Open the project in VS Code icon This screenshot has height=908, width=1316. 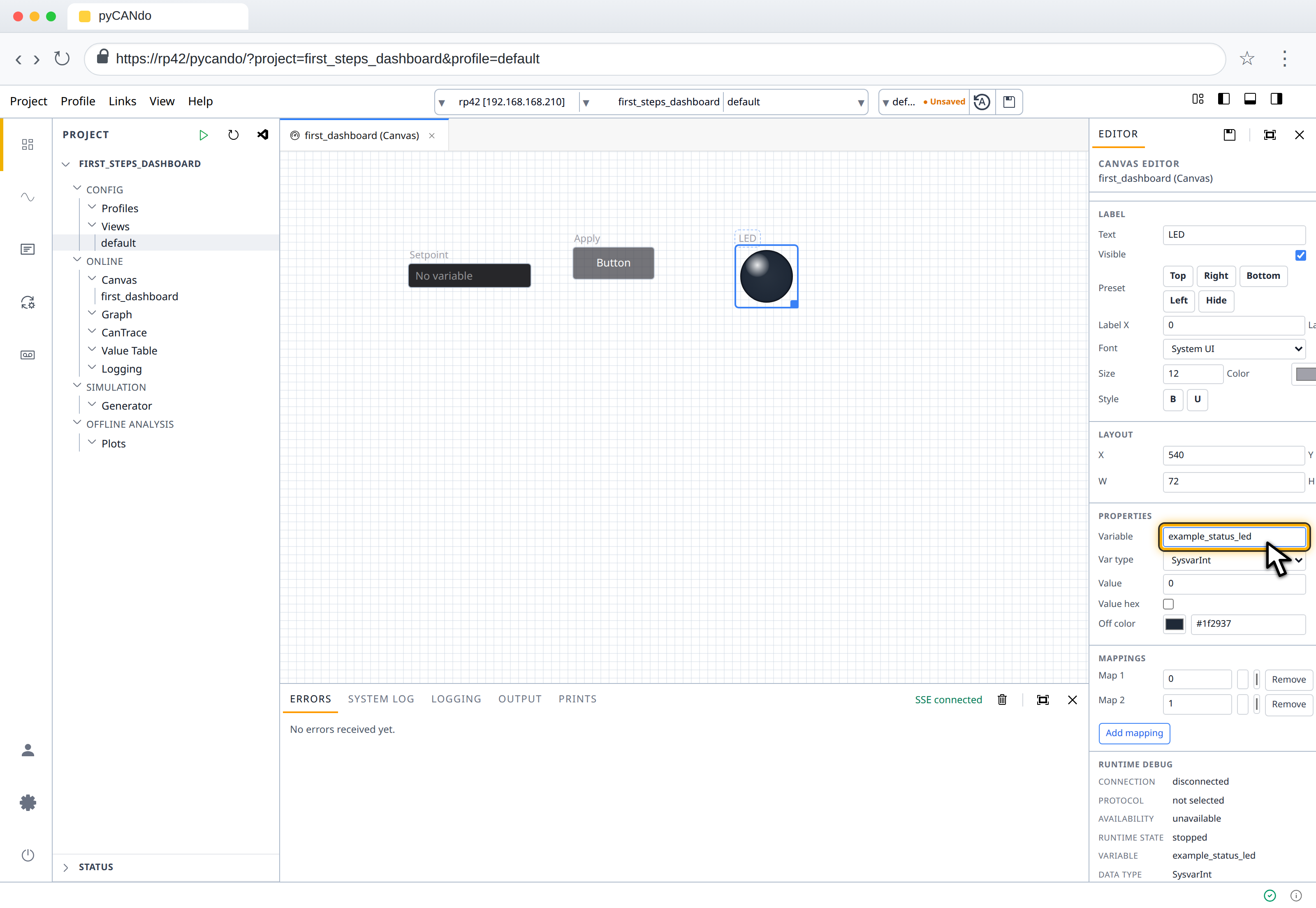[263, 135]
